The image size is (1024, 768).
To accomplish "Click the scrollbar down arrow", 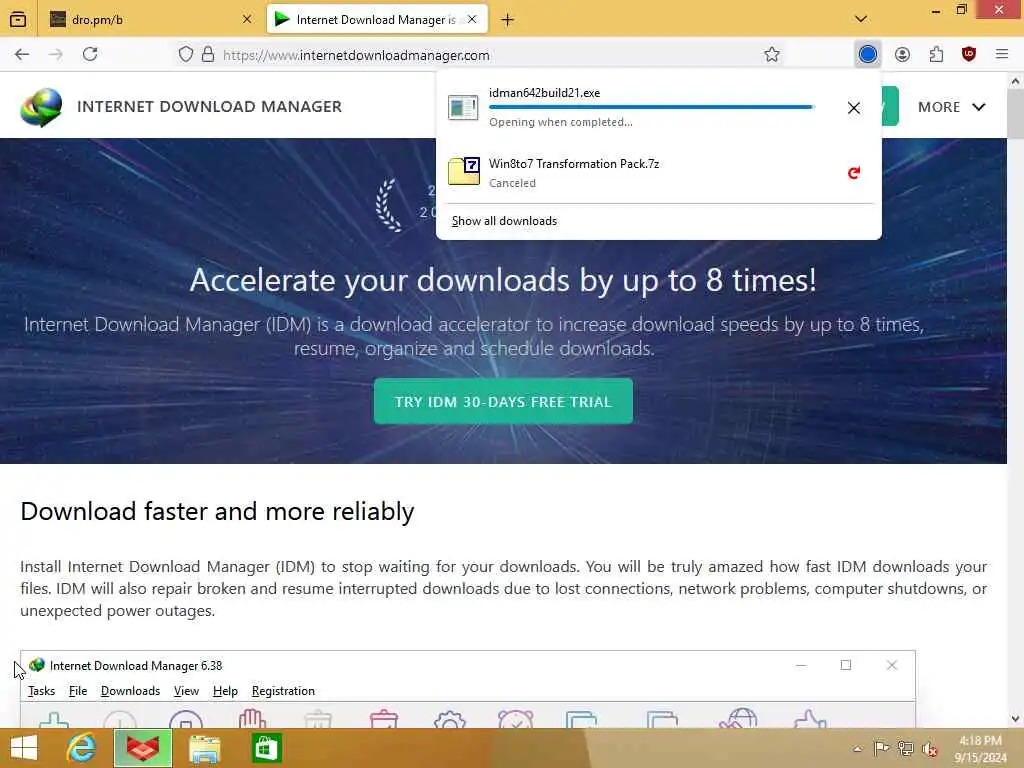I will click(1015, 719).
